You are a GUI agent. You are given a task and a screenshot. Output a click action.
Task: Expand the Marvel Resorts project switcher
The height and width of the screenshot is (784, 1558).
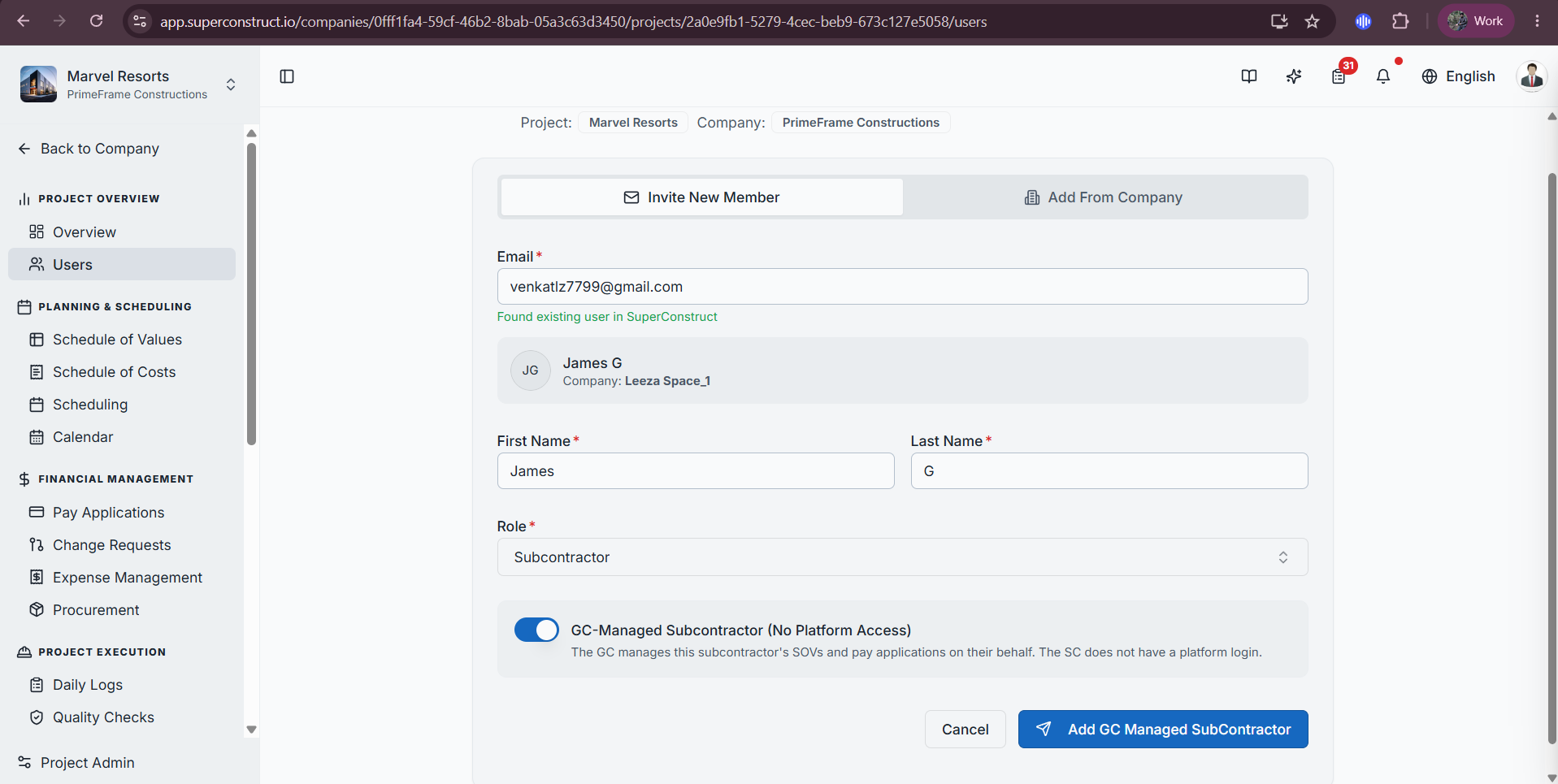point(231,84)
